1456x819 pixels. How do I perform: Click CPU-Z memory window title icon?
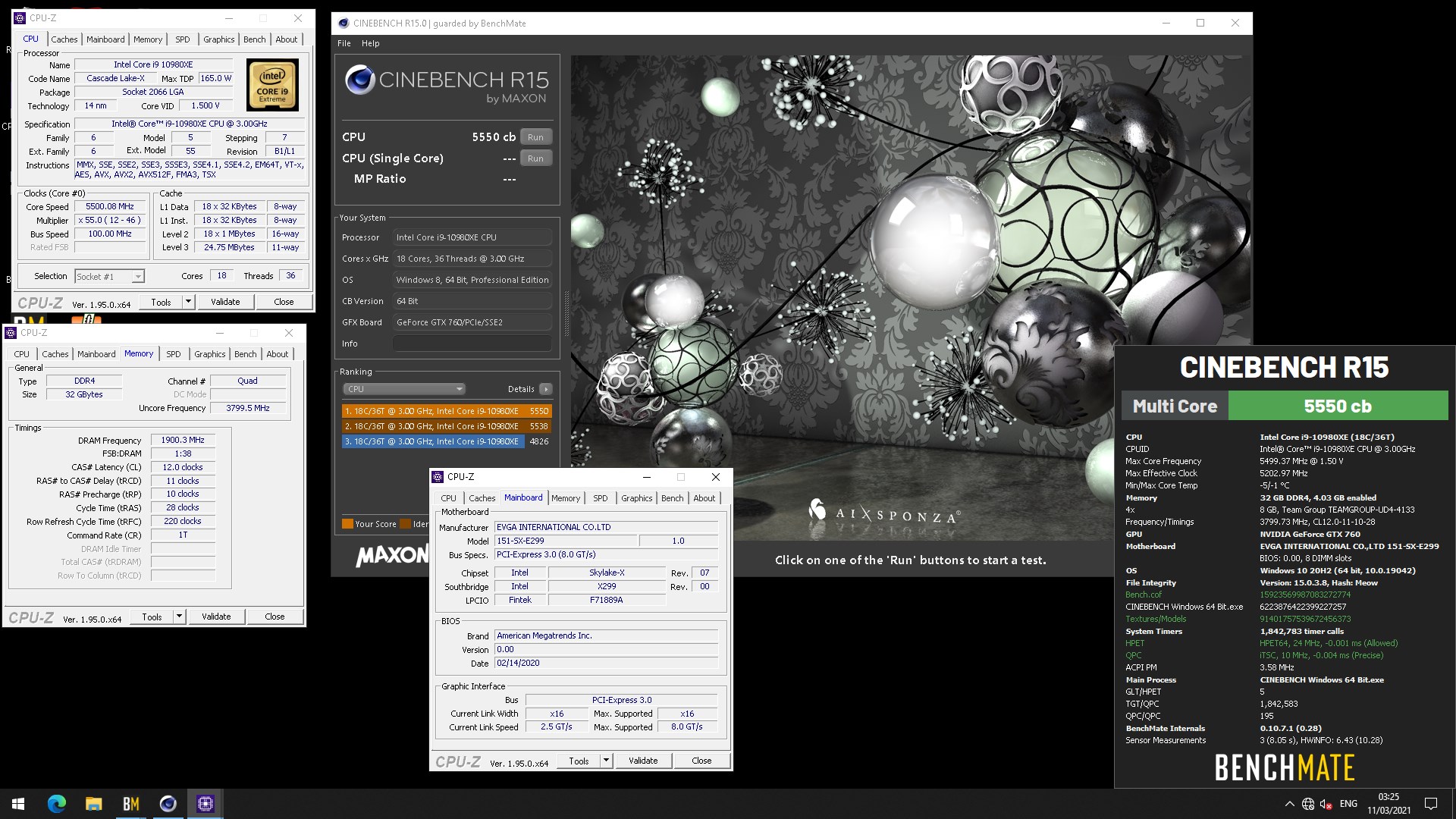click(x=11, y=333)
